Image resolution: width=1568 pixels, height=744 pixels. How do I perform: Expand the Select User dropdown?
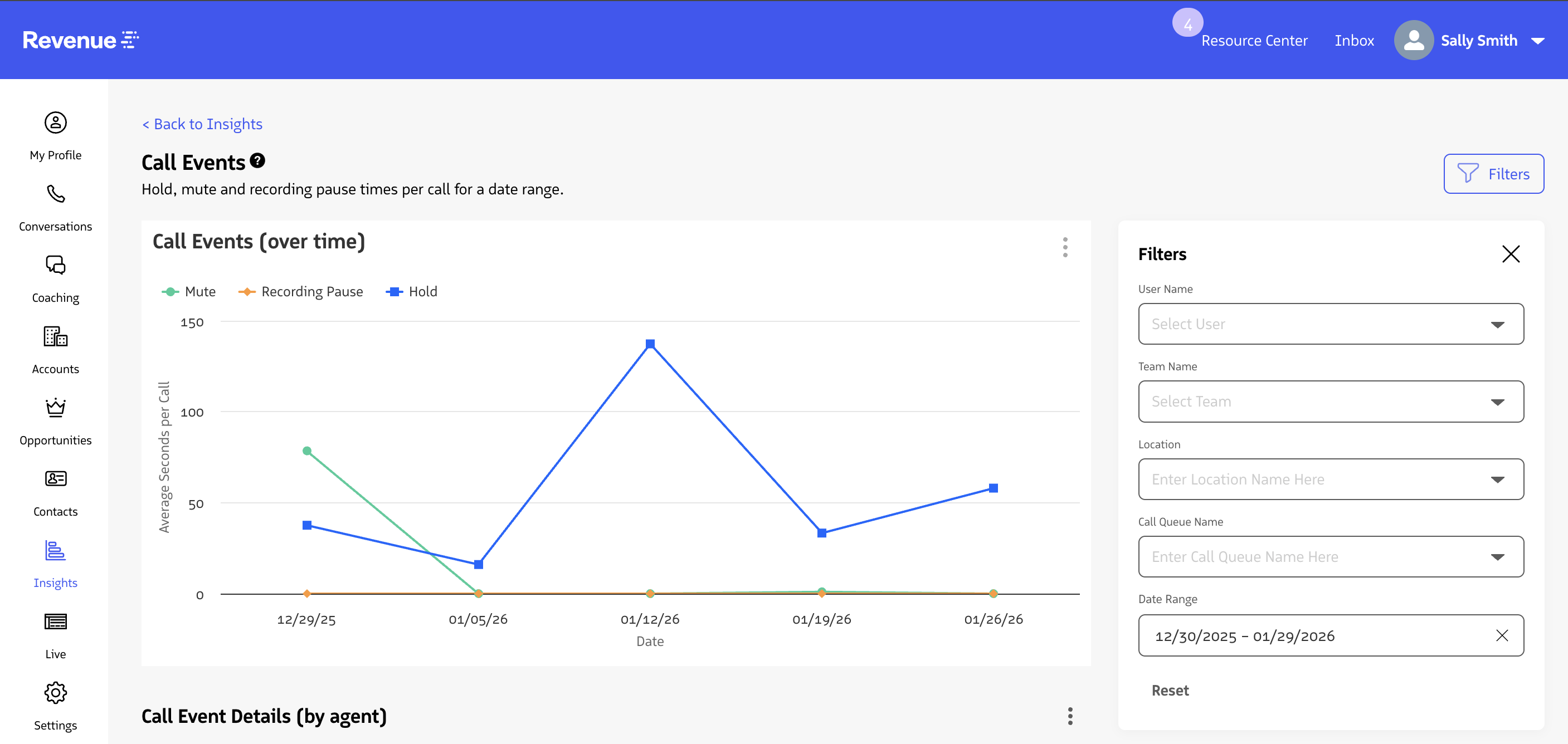(1331, 324)
